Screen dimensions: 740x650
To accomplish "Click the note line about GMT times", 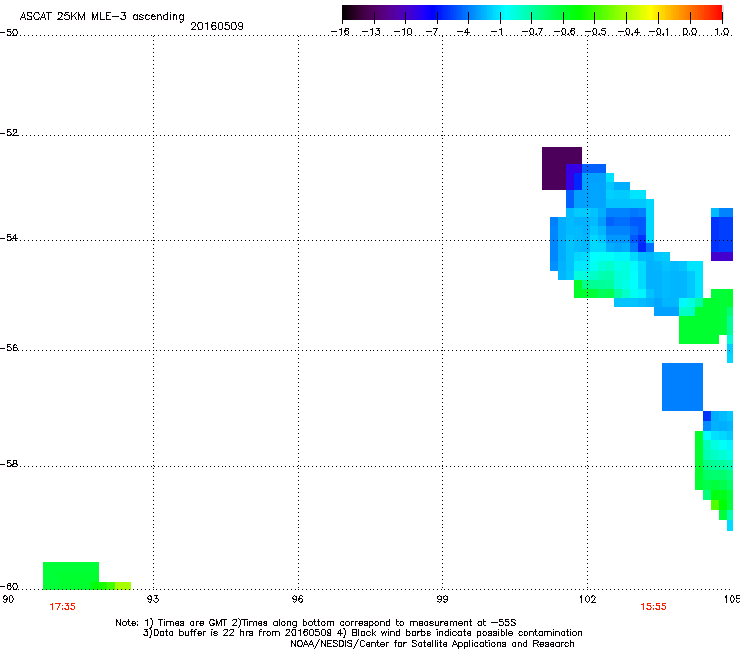I will pos(315,623).
